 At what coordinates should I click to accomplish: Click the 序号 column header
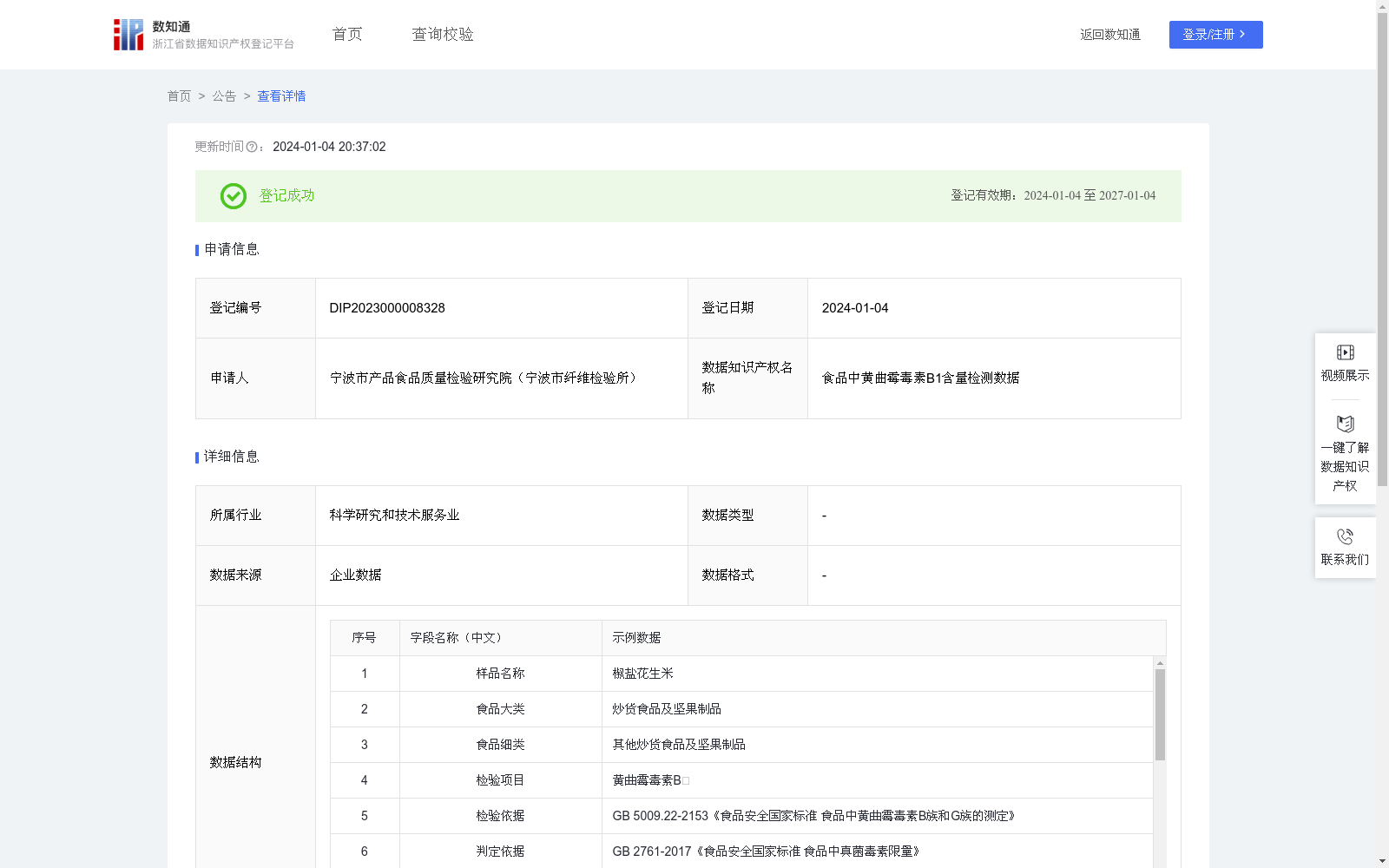[364, 638]
